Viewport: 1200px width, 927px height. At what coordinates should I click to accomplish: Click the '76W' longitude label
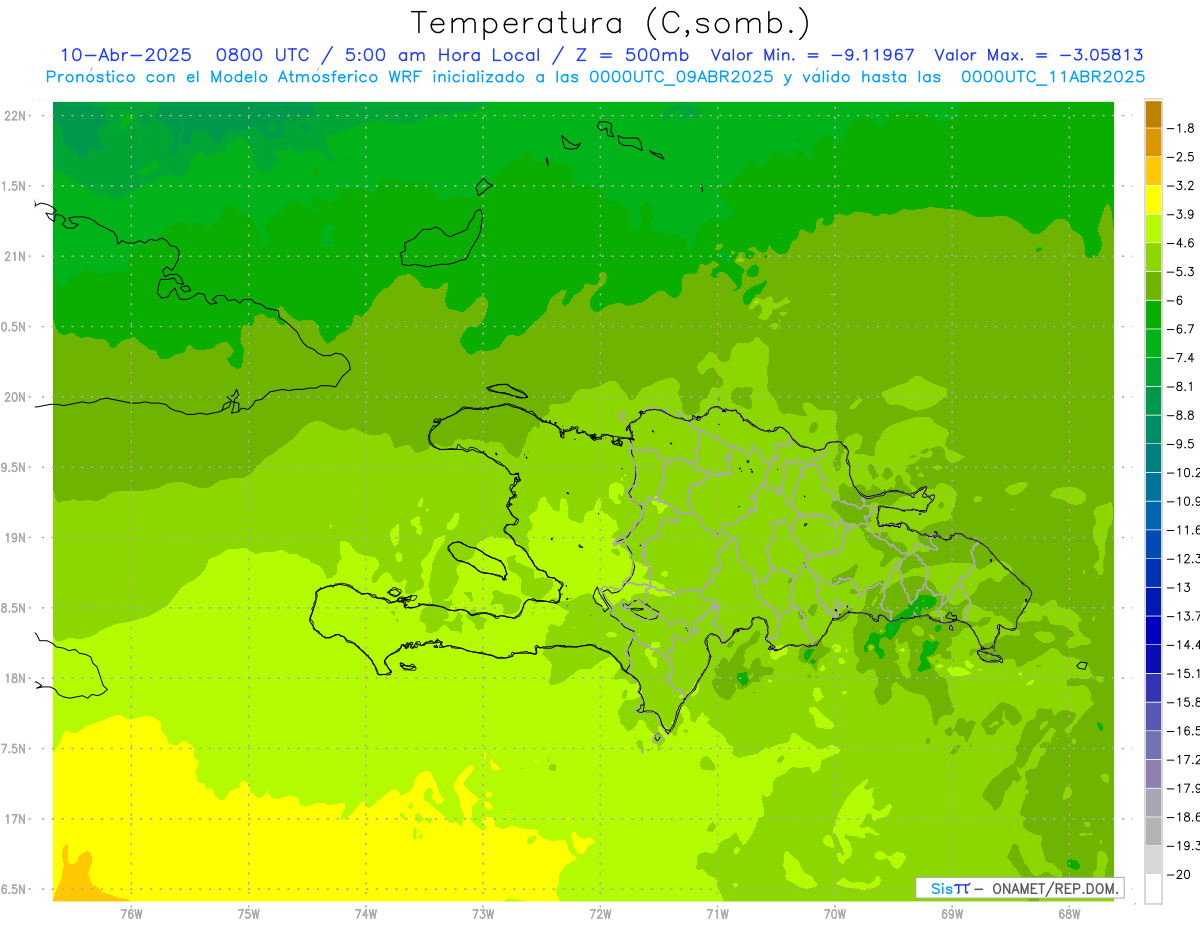pos(131,913)
